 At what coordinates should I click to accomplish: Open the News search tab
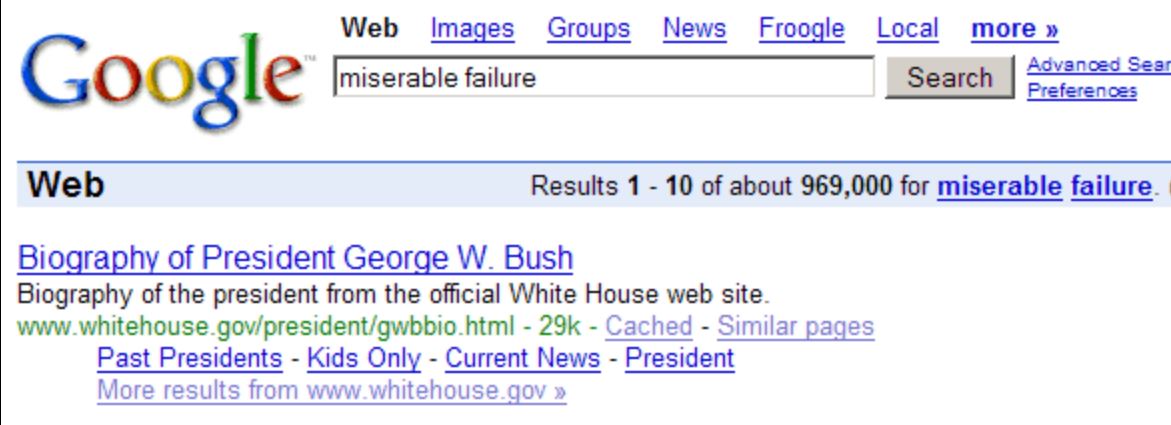(x=695, y=28)
